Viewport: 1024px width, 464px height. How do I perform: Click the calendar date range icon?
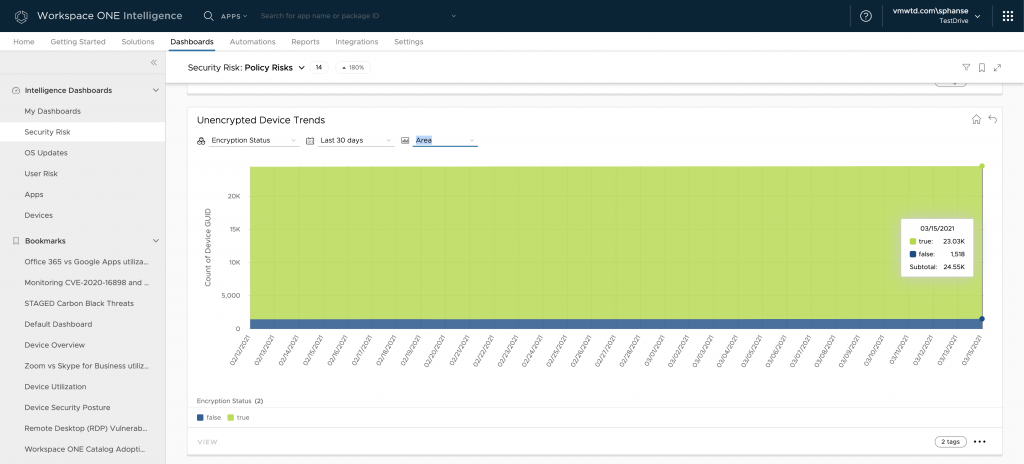[310, 141]
